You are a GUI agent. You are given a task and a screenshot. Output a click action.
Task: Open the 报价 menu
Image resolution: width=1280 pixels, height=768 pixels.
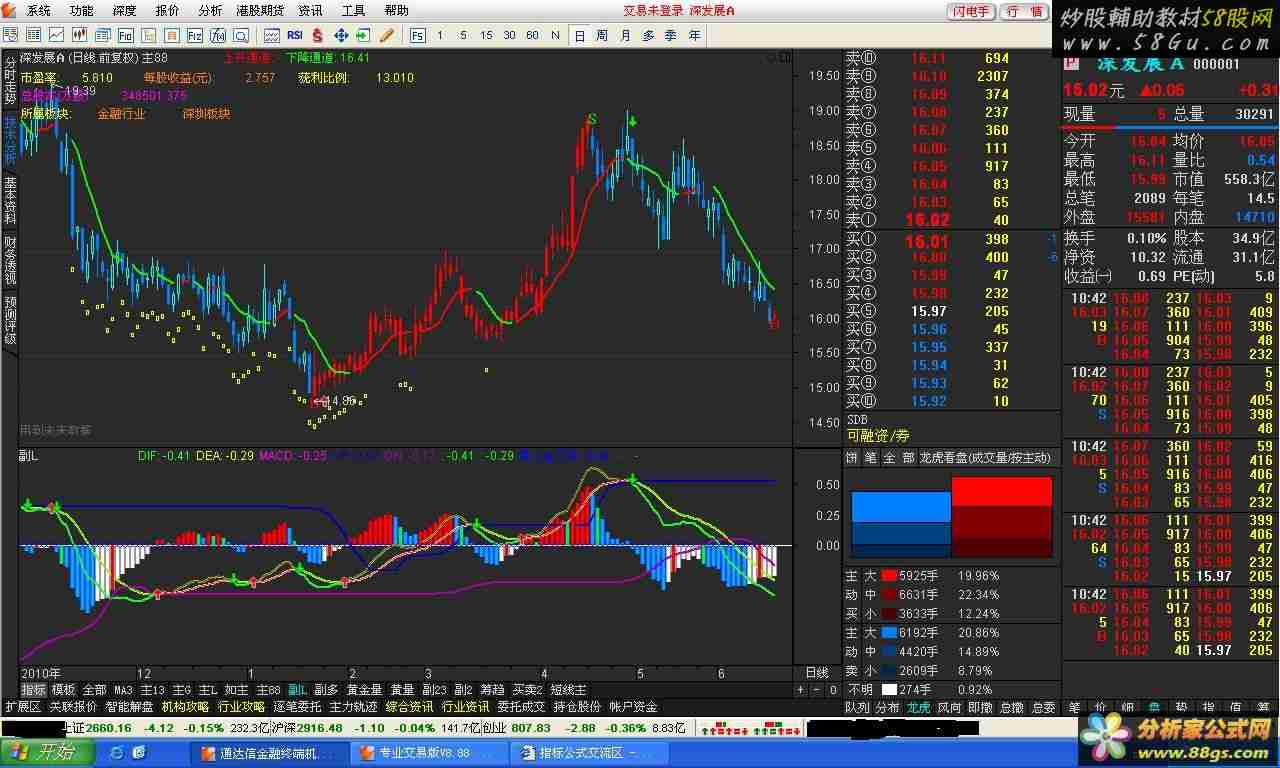167,11
